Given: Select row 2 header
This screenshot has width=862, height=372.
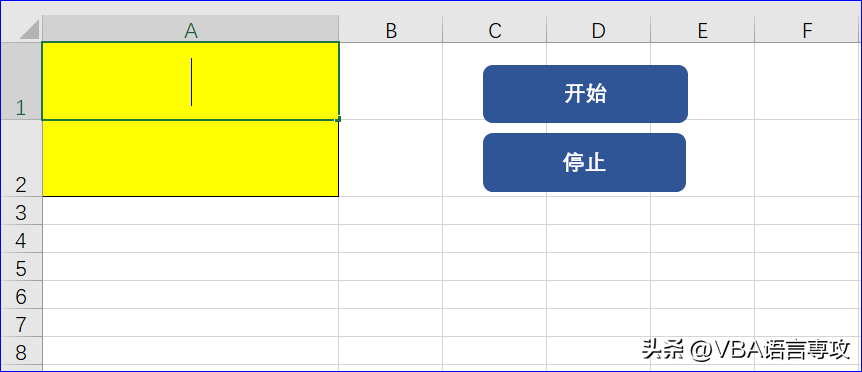Looking at the screenshot, I should tap(21, 158).
